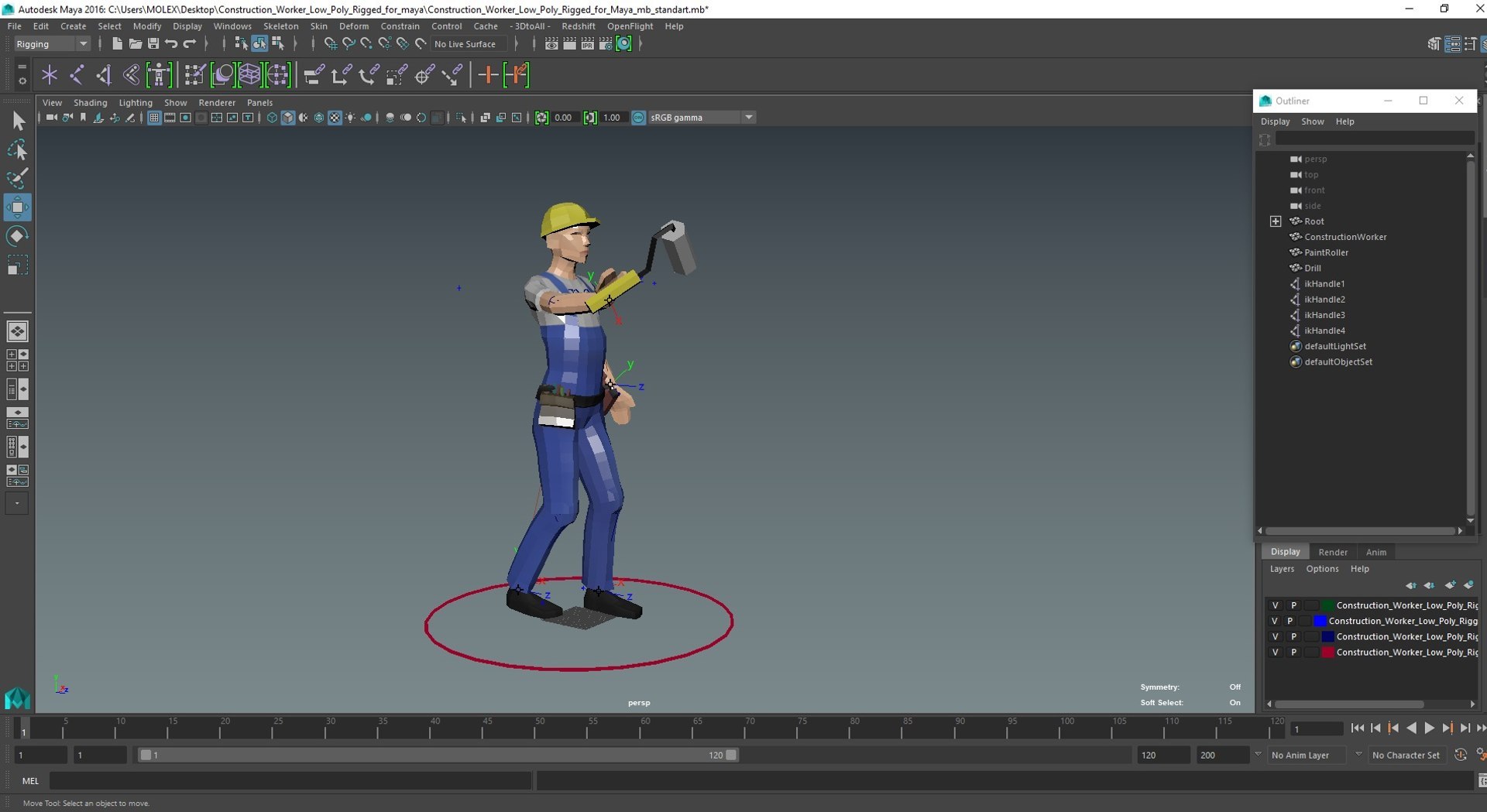1487x812 pixels.
Task: Select ikHandle3 in the Outliner
Action: point(1324,315)
